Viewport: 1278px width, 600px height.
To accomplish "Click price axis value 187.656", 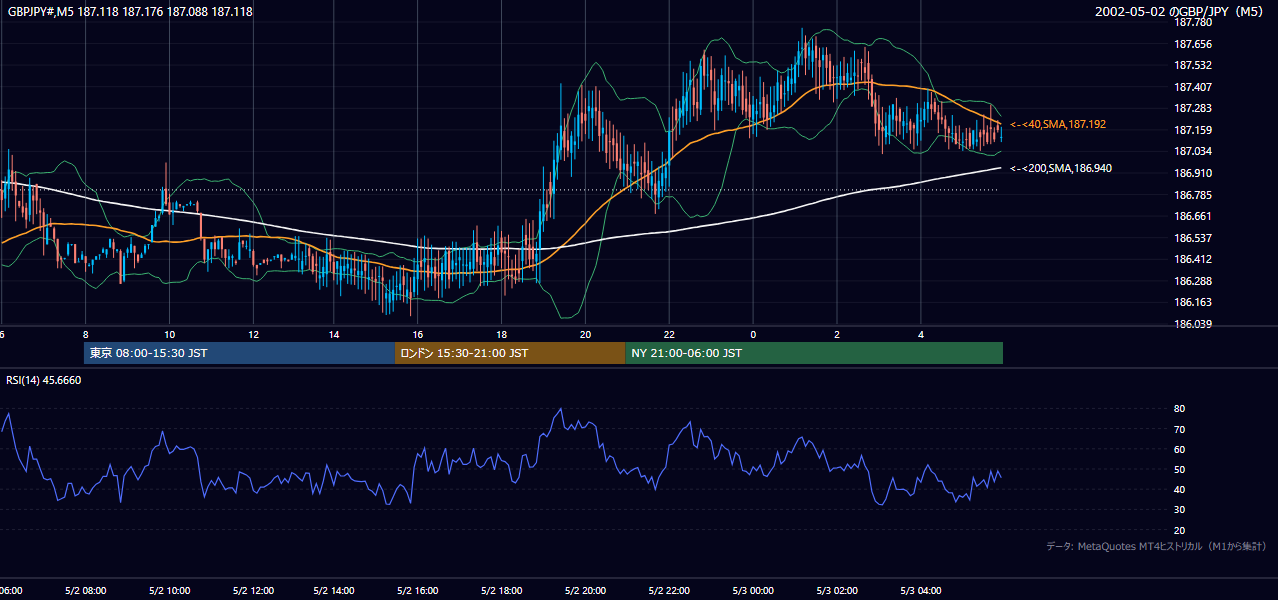I will click(x=1193, y=44).
